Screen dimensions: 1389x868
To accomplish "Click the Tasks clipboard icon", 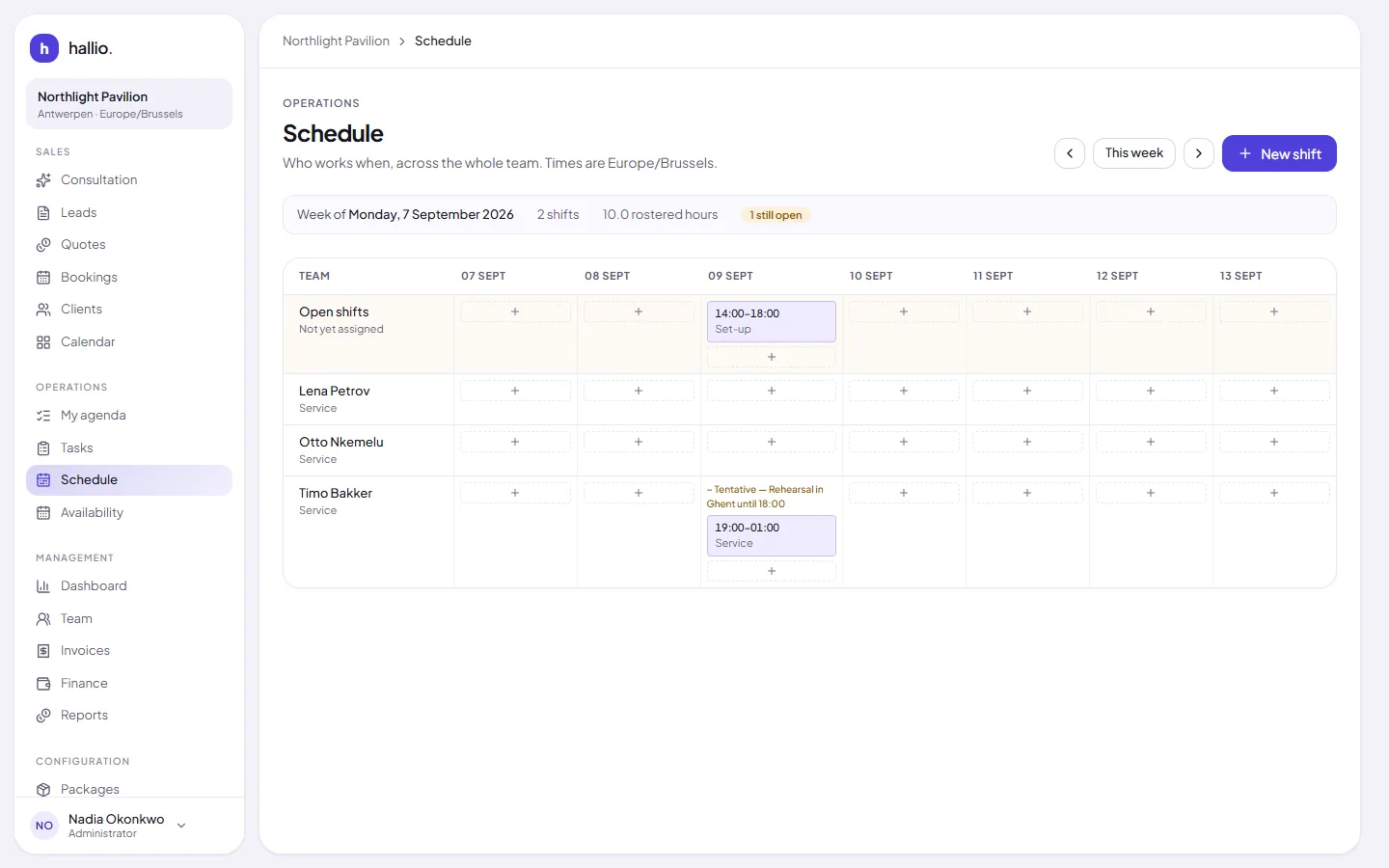I will 43,448.
